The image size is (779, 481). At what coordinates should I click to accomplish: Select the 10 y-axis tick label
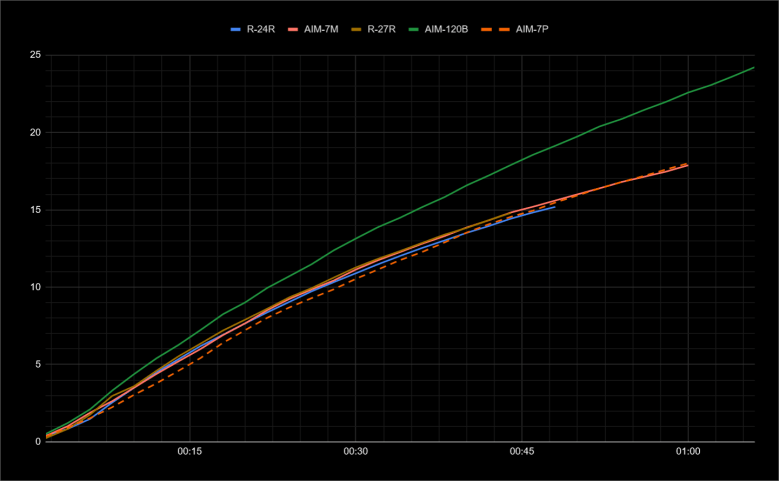[34, 287]
